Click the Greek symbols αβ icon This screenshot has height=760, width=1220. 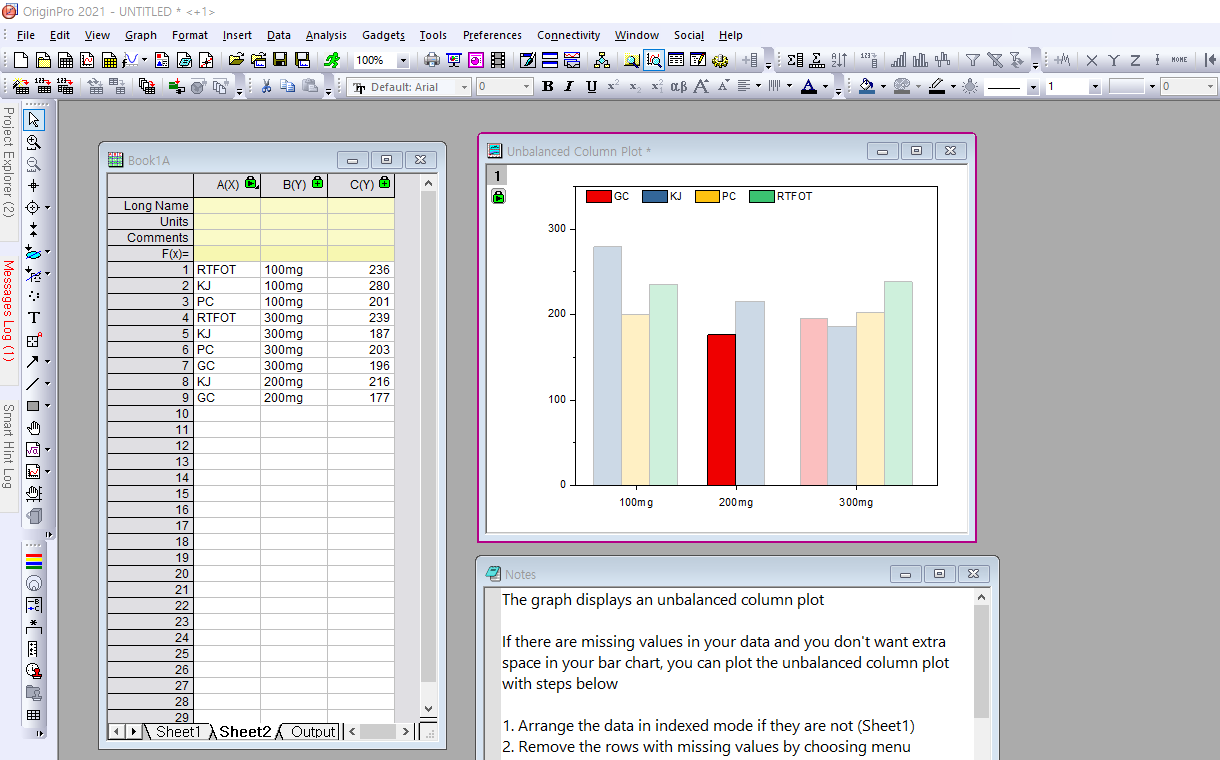pos(679,87)
